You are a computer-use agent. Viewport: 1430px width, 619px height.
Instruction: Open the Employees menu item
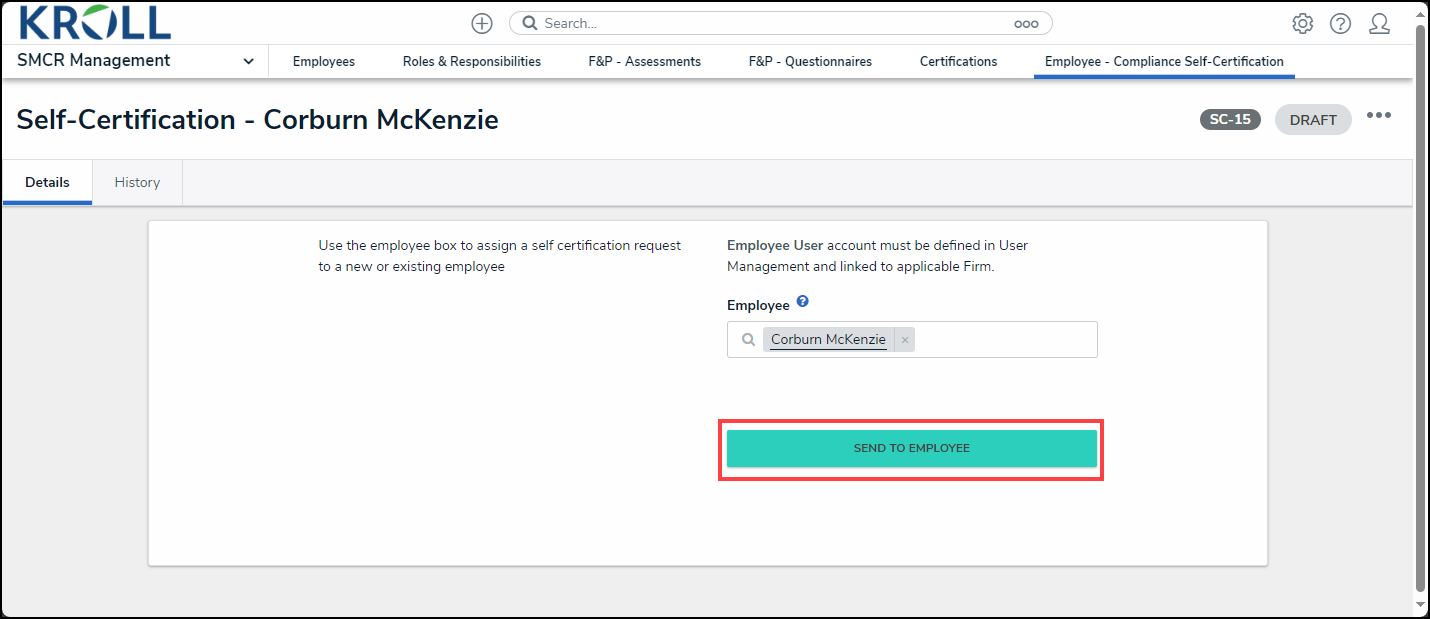click(323, 61)
